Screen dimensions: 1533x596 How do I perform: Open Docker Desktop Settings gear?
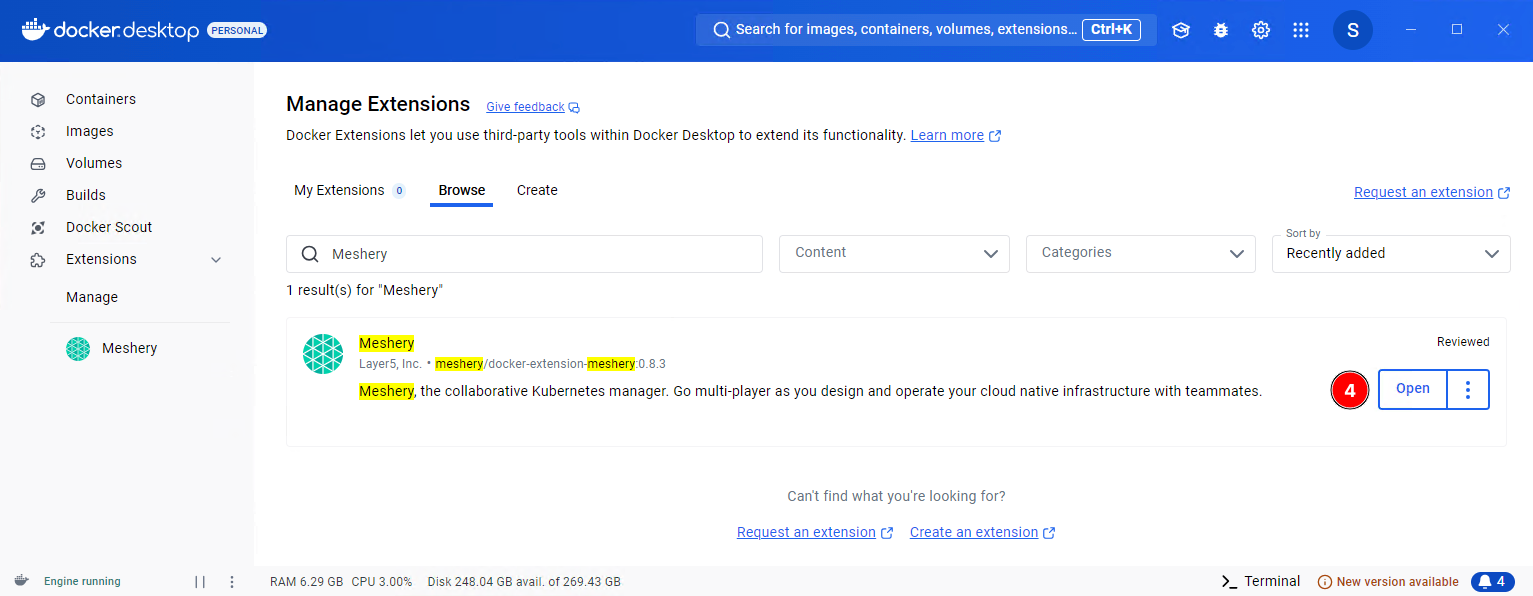click(x=1260, y=30)
